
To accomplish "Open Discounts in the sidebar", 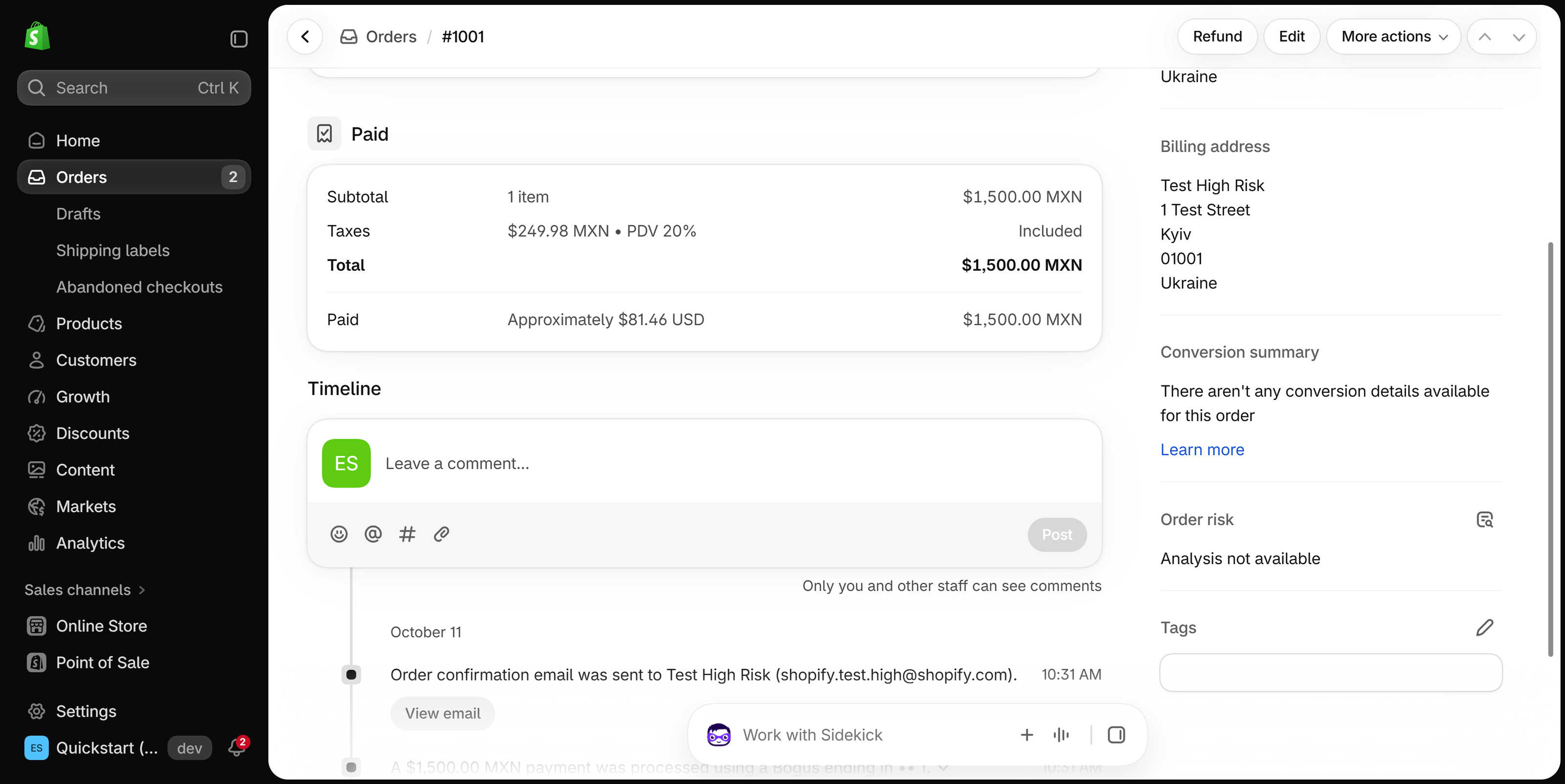I will [x=134, y=433].
